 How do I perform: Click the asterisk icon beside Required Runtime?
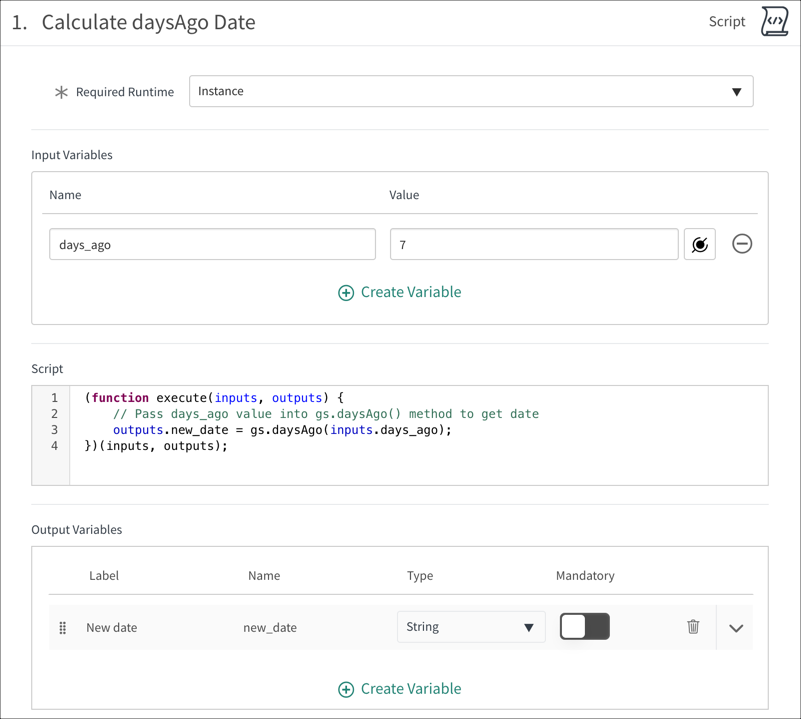(x=61, y=91)
